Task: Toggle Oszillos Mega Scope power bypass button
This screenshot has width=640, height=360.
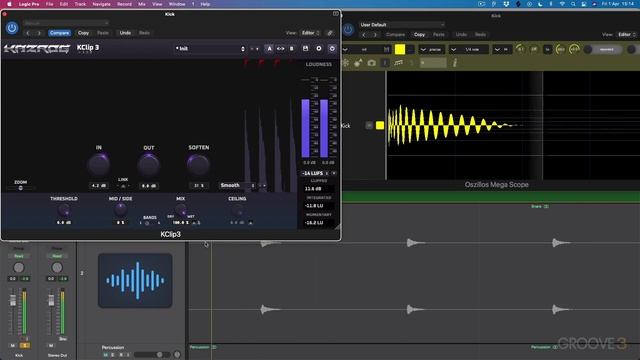Action: pyautogui.click(x=348, y=29)
